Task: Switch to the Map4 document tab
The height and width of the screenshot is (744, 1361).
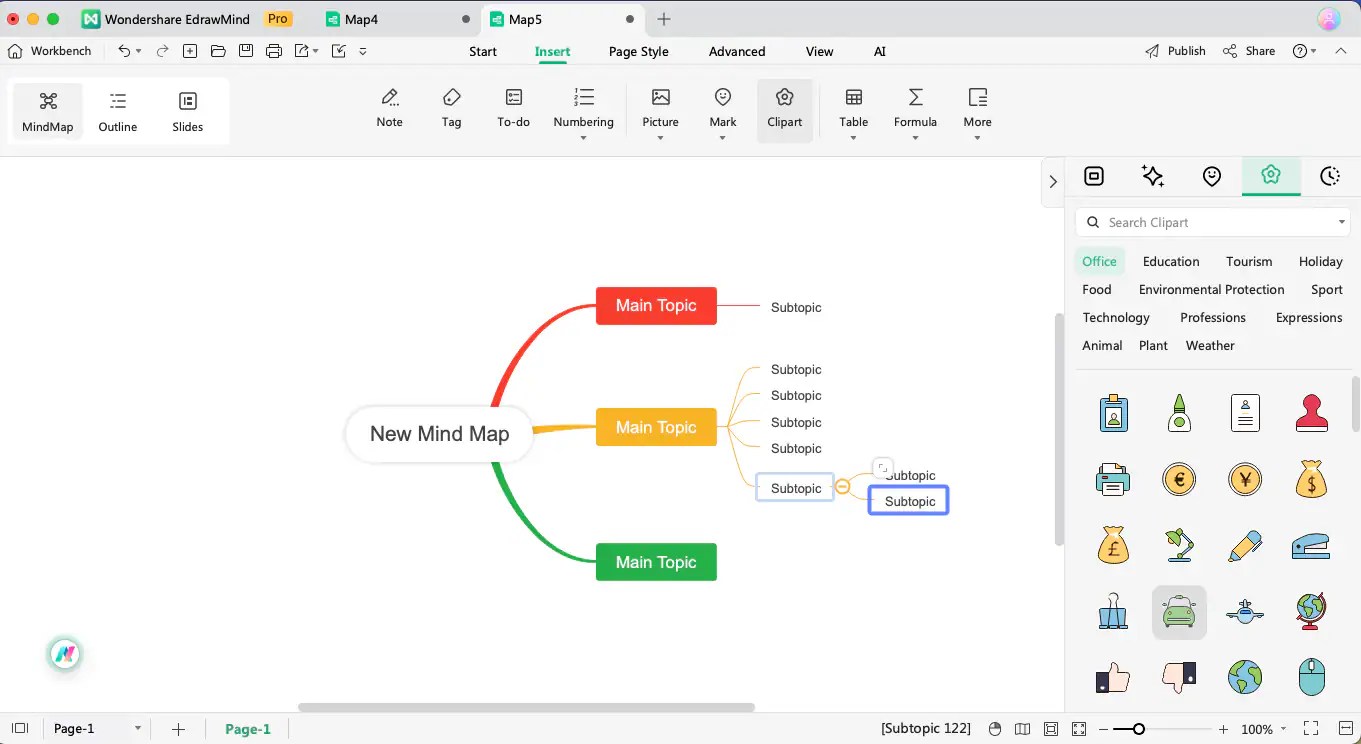Action: tap(397, 19)
